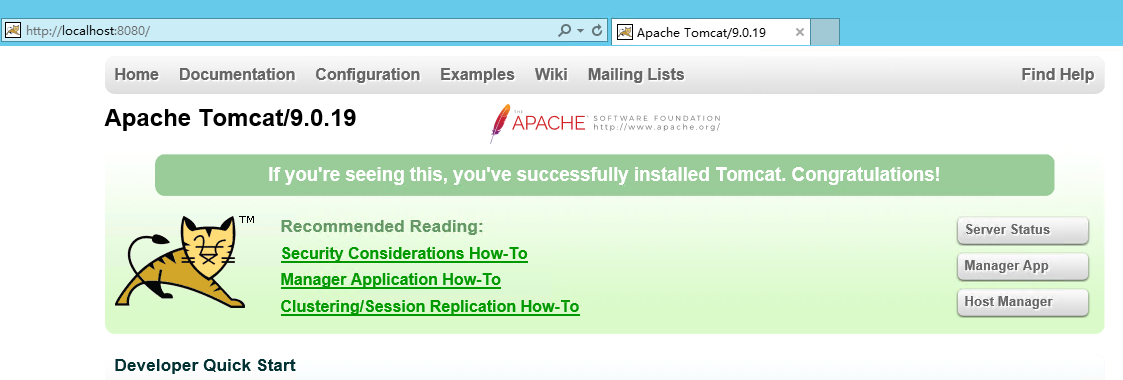Open the Documentation navigation item
This screenshot has height=380, width=1123.
coord(237,74)
